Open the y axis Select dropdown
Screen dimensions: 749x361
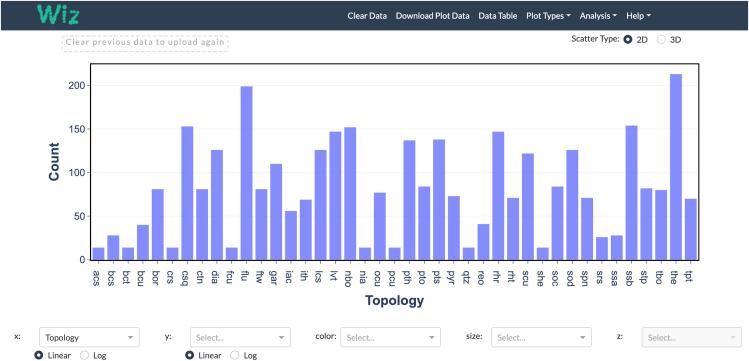(x=240, y=337)
